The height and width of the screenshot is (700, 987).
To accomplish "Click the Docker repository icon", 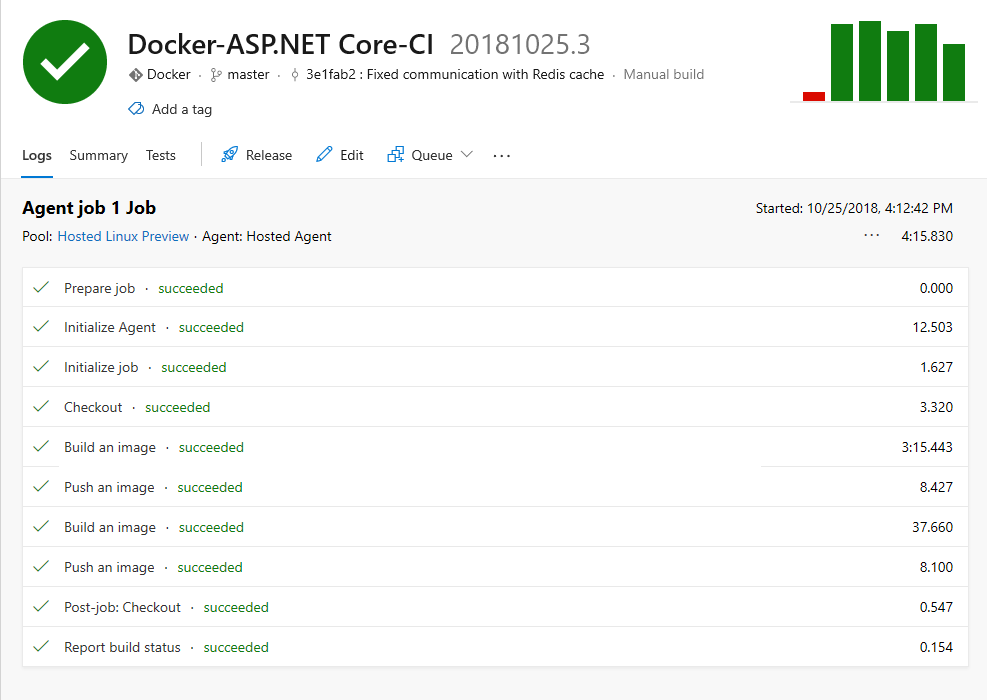I will (135, 75).
